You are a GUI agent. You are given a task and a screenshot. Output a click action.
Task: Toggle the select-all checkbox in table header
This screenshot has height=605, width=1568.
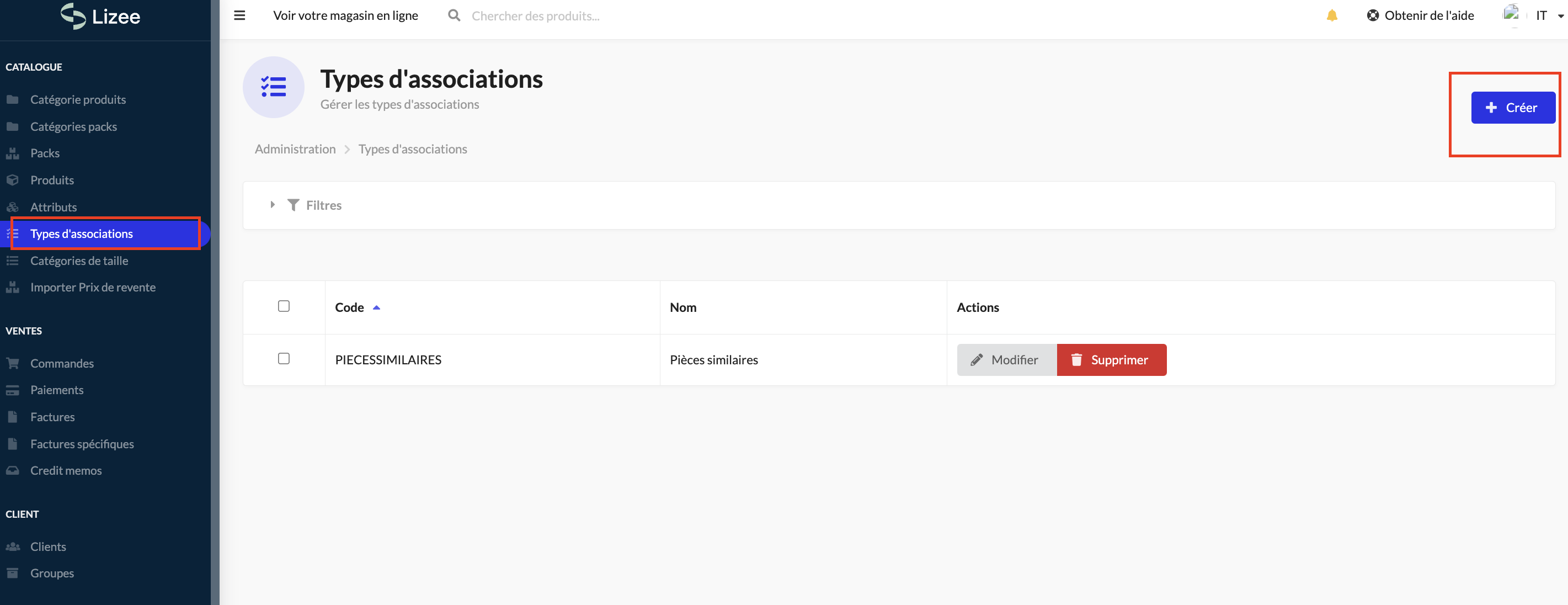point(284,306)
